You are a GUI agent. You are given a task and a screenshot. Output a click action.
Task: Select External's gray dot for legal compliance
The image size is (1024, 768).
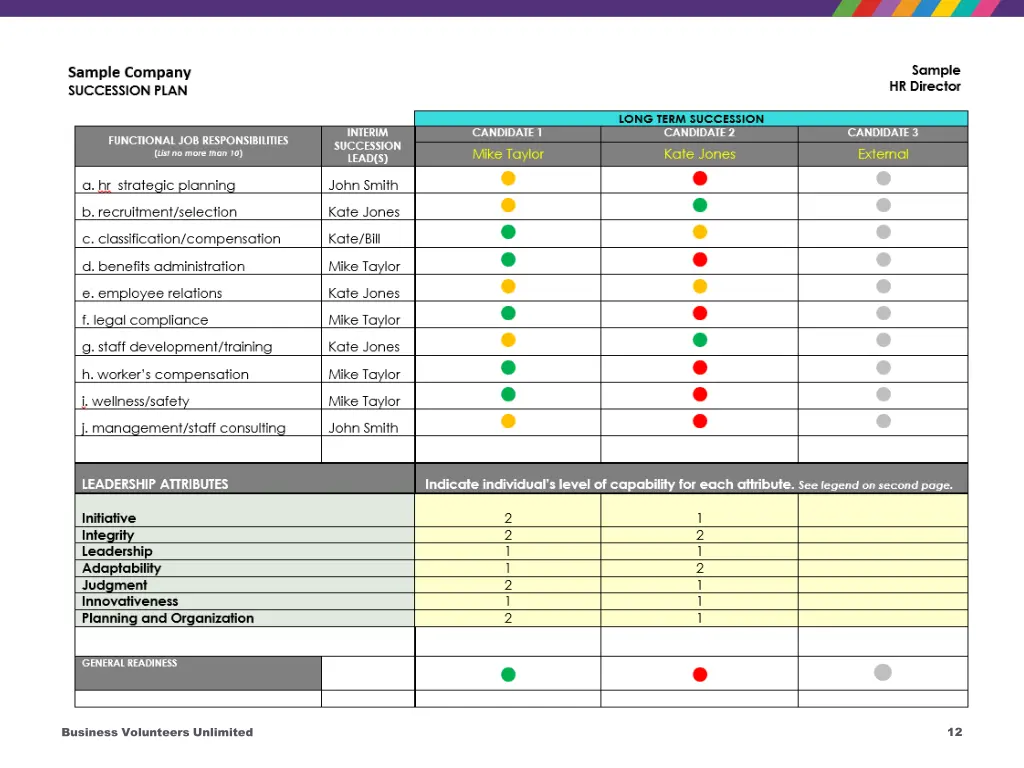(884, 313)
